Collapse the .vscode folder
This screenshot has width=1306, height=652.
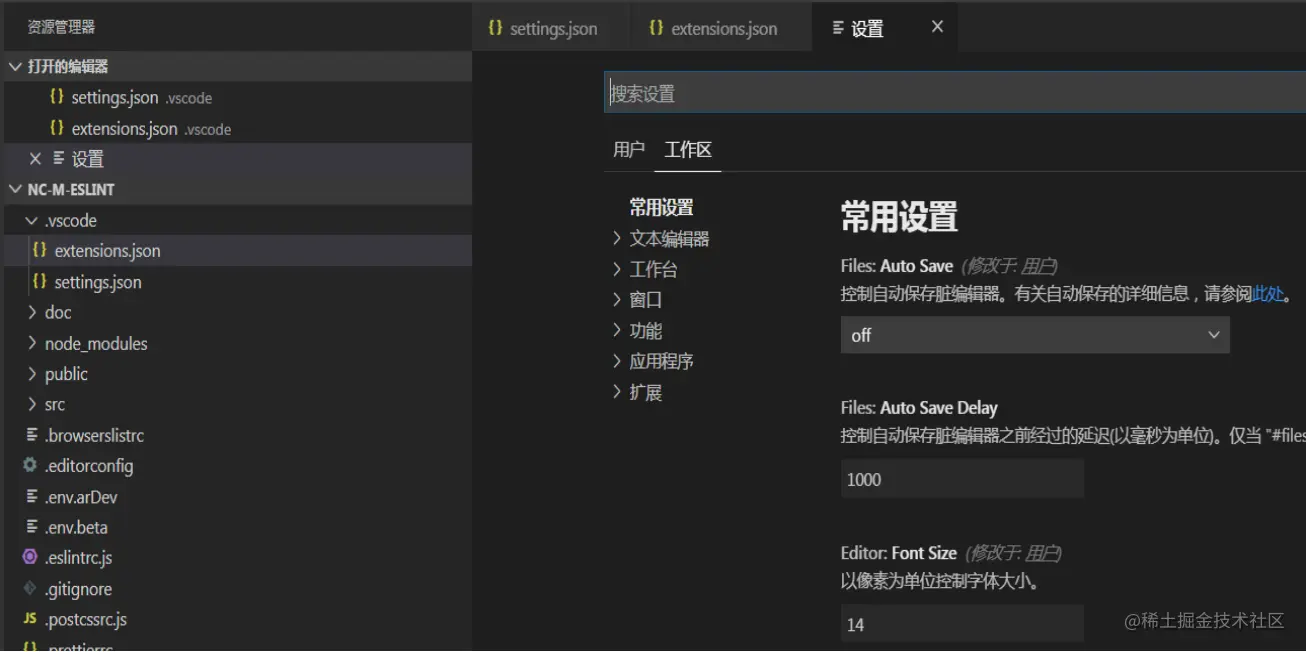[32, 220]
